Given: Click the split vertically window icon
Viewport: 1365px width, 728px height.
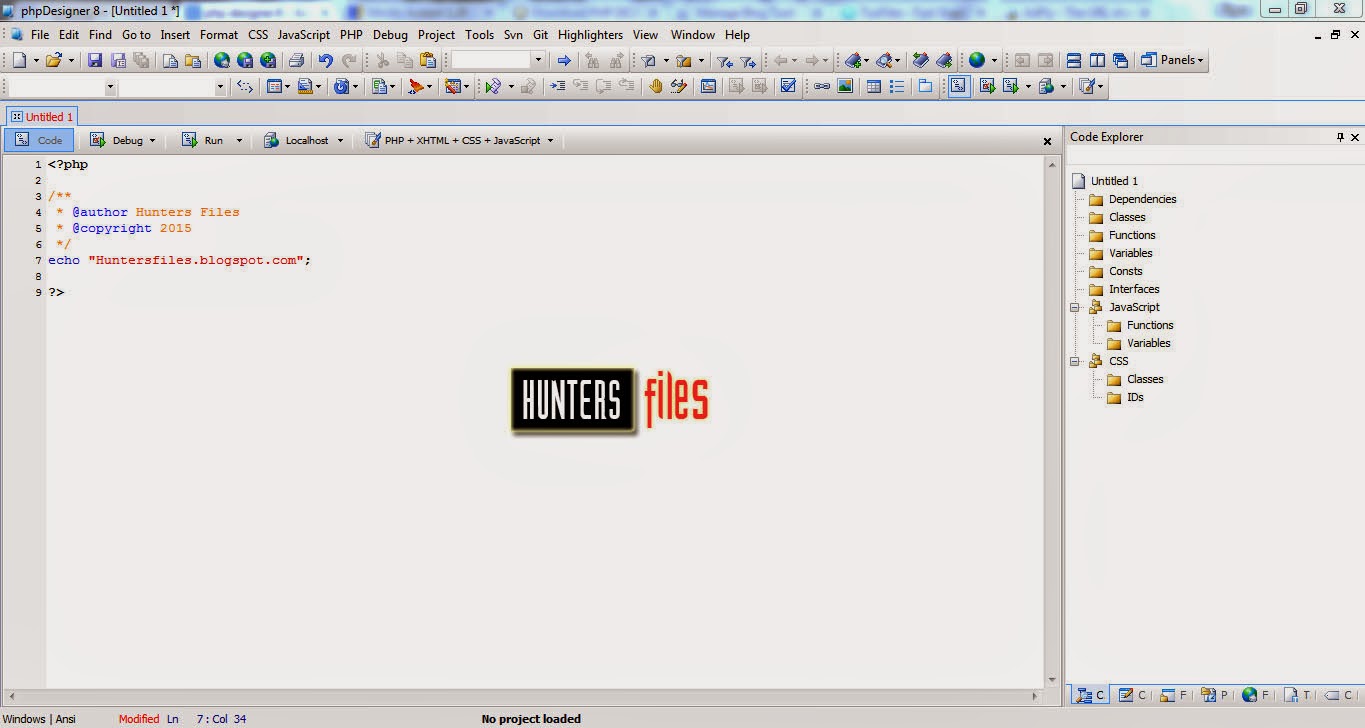Looking at the screenshot, I should 1097,60.
